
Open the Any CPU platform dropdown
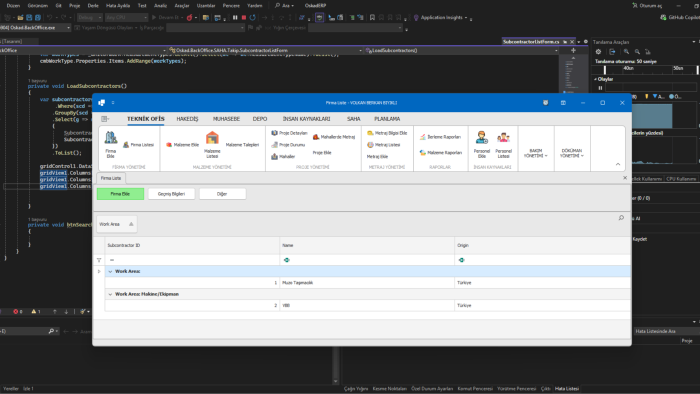click(x=126, y=17)
